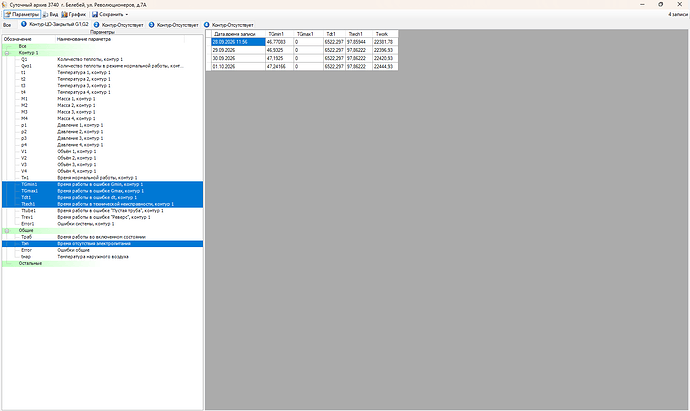Select the 30.09.2026 date cell
The width and height of the screenshot is (690, 411).
pos(238,59)
